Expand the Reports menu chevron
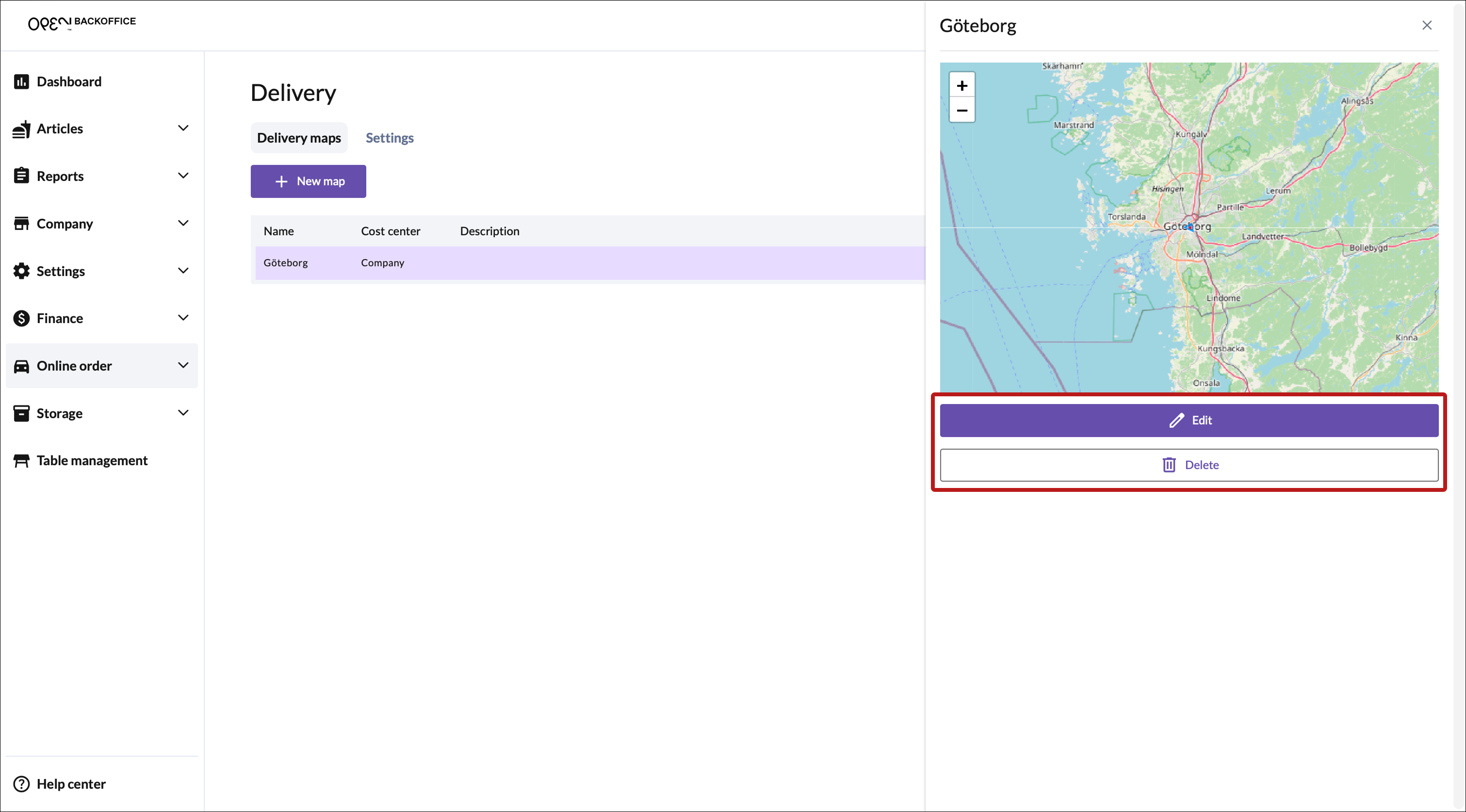 pos(183,176)
